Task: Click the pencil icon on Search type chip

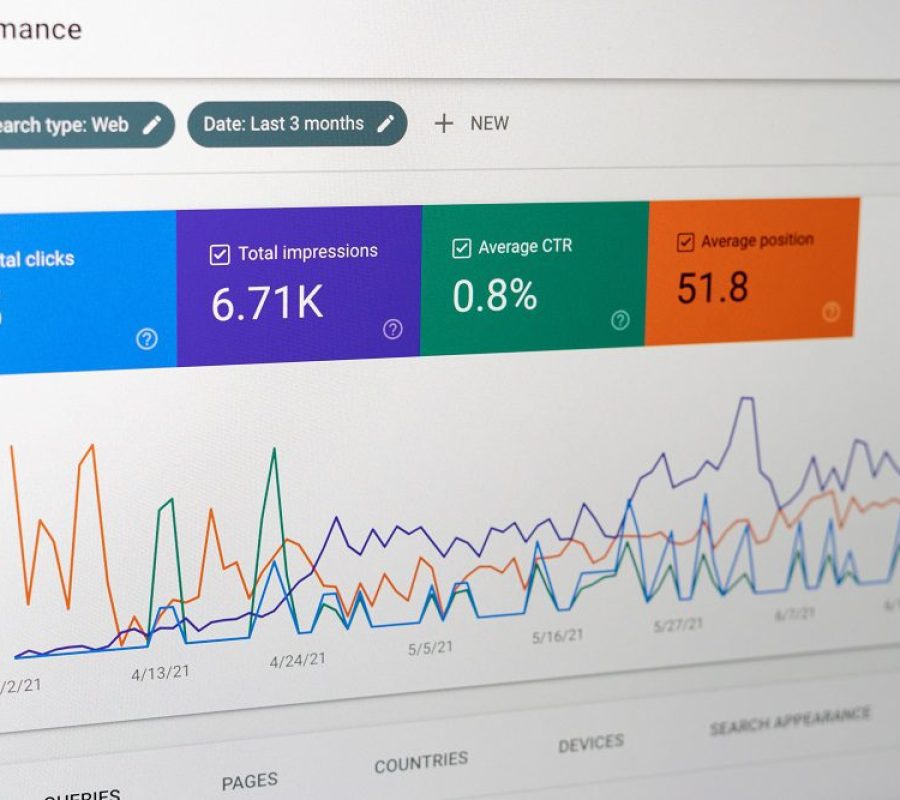Action: click(151, 124)
